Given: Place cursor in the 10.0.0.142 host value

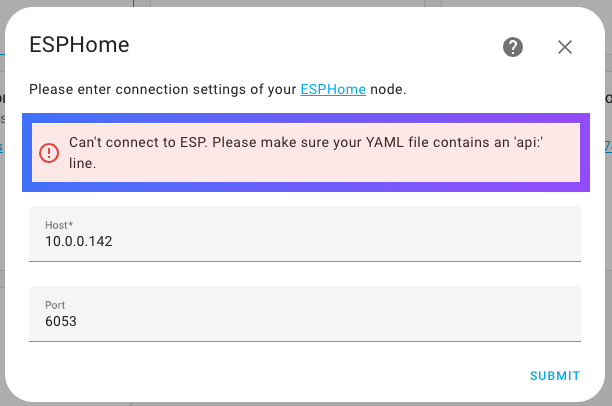Looking at the screenshot, I should coord(79,241).
